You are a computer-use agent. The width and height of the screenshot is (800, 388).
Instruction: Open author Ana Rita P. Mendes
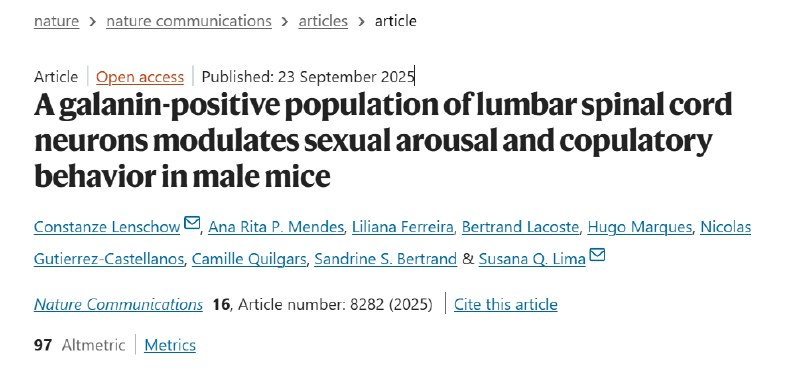pos(276,227)
